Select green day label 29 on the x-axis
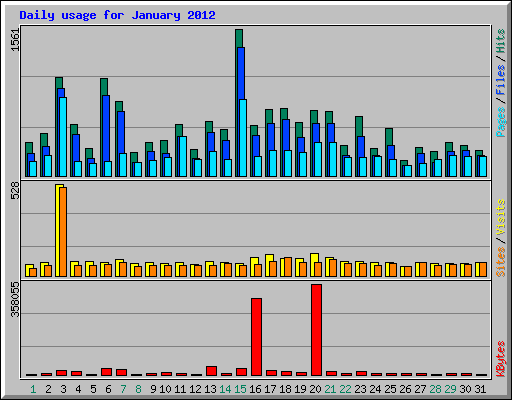Screen dimensions: 512x400 pos(450,389)
